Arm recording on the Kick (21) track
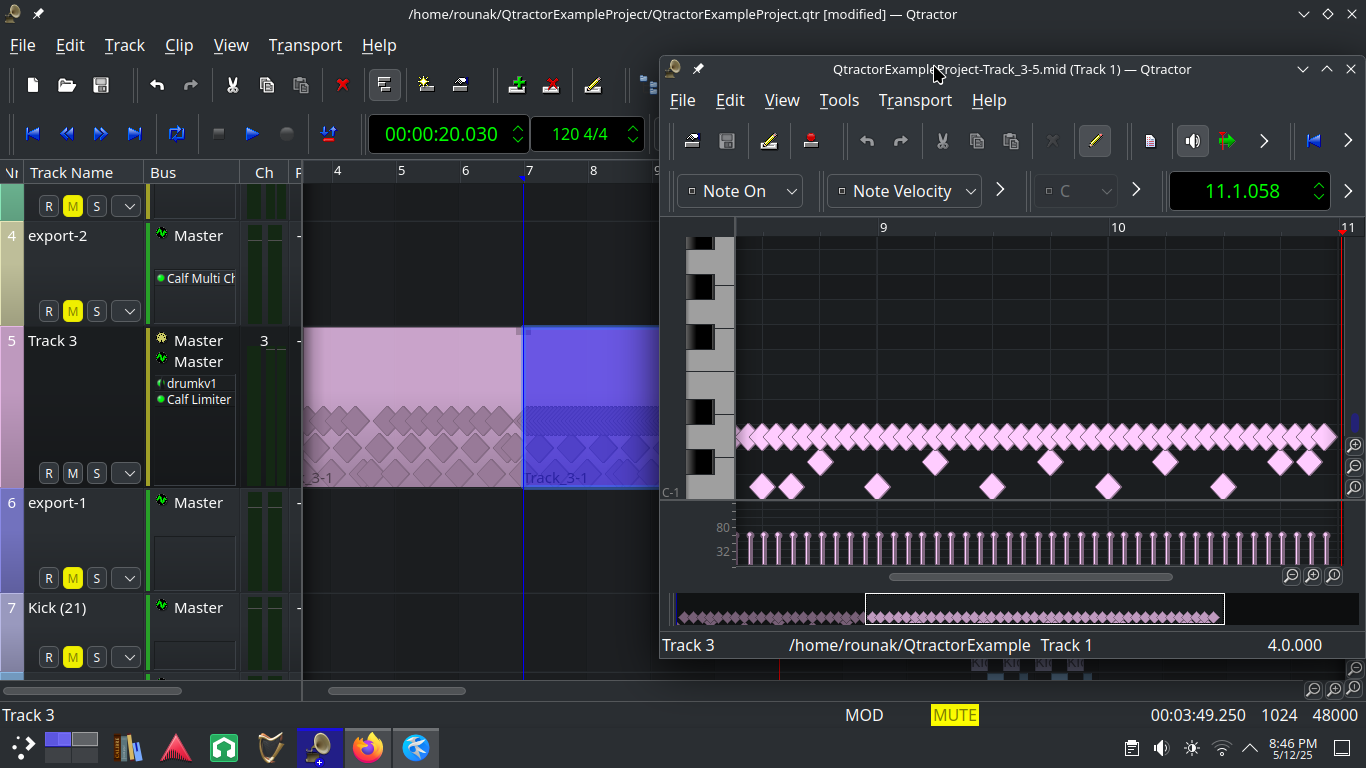The image size is (1366, 768). tap(49, 657)
